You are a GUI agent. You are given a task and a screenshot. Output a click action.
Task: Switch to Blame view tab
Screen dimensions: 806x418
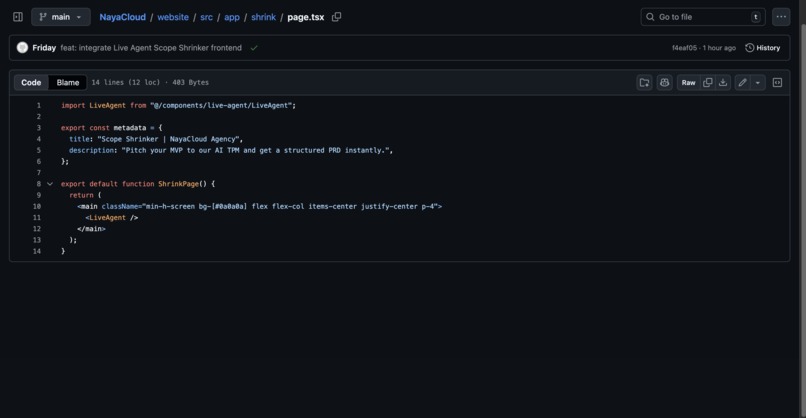(x=68, y=82)
